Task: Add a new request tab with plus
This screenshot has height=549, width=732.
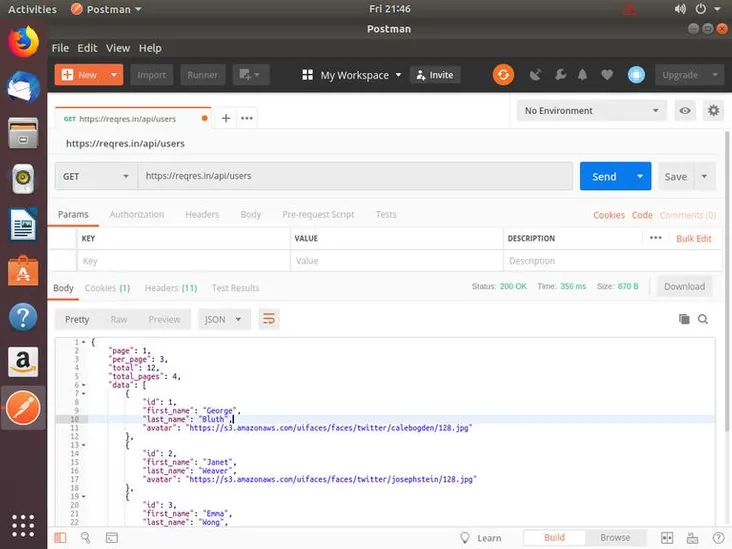Action: click(226, 118)
